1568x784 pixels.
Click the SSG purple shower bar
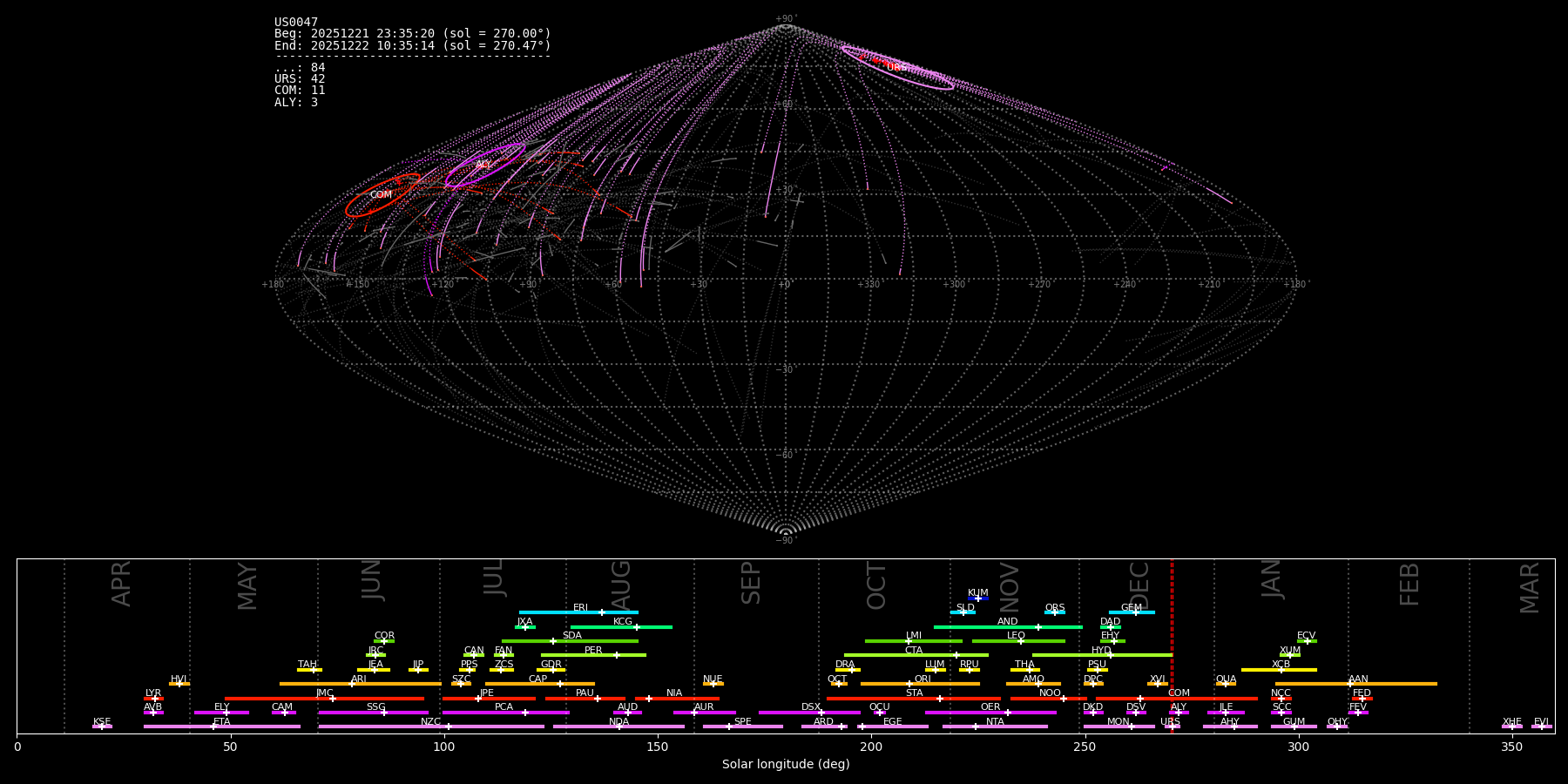[373, 713]
